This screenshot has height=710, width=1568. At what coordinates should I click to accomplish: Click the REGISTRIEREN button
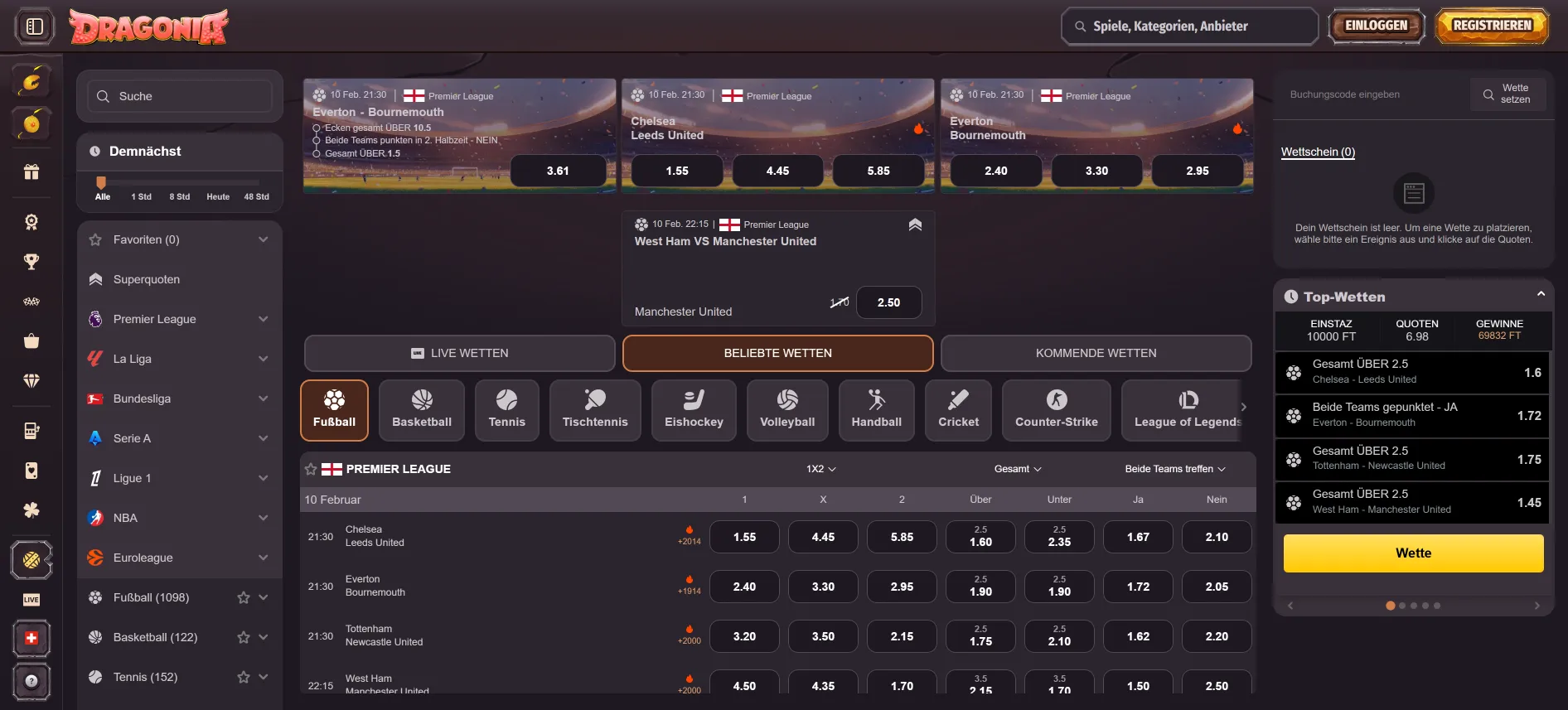1492,26
